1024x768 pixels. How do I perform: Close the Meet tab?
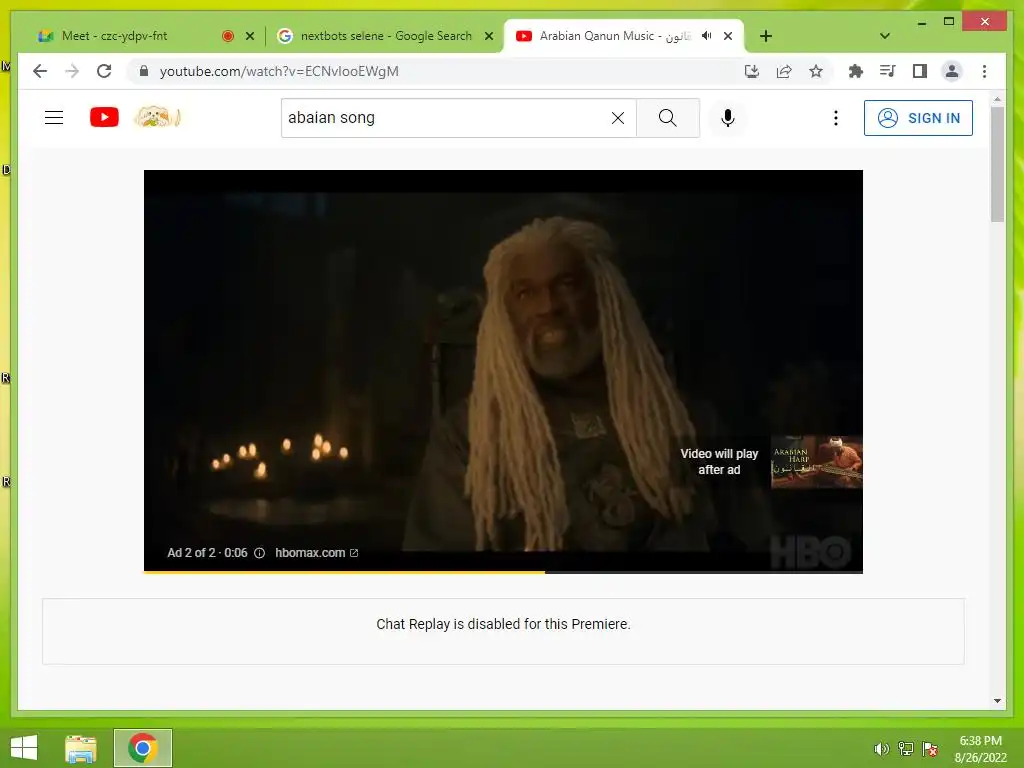coord(249,36)
